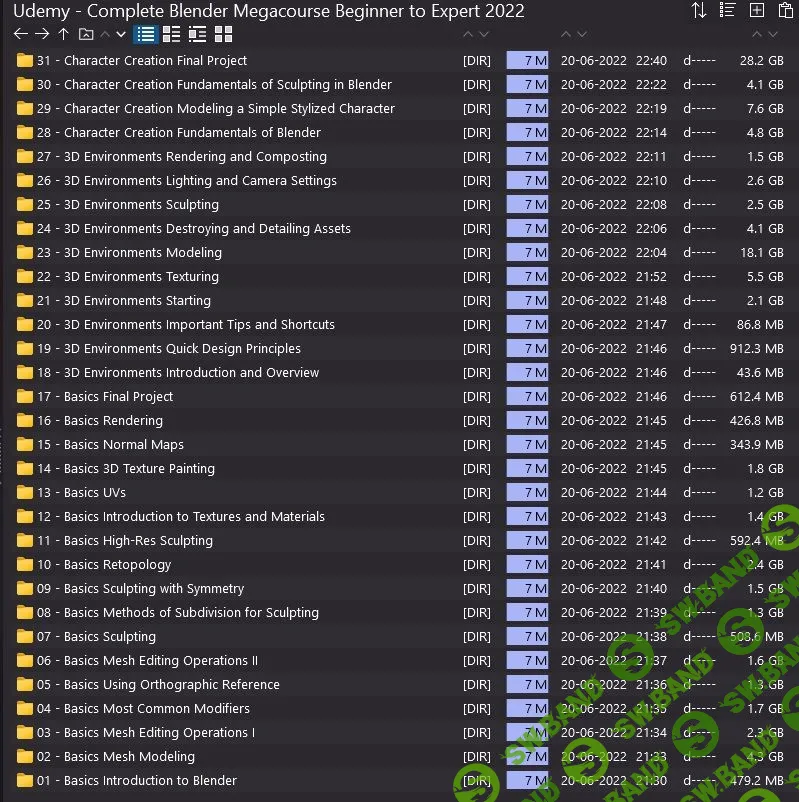Open the new item plus icon
The image size is (799, 802).
pos(757,11)
